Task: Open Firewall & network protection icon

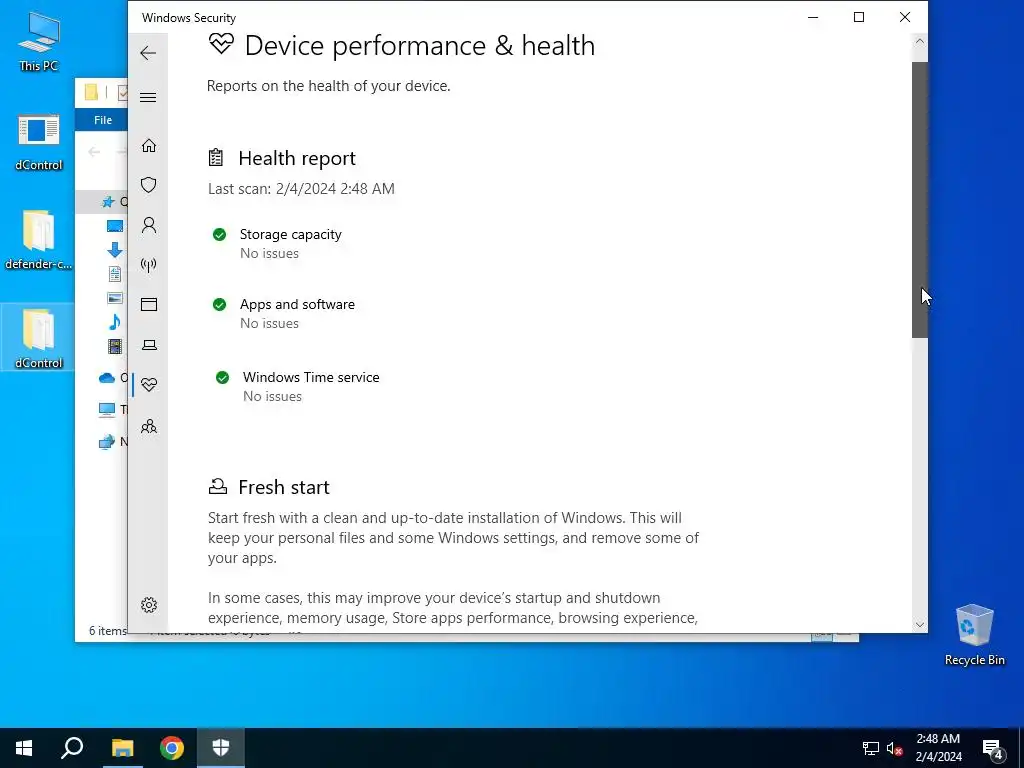Action: 149,264
